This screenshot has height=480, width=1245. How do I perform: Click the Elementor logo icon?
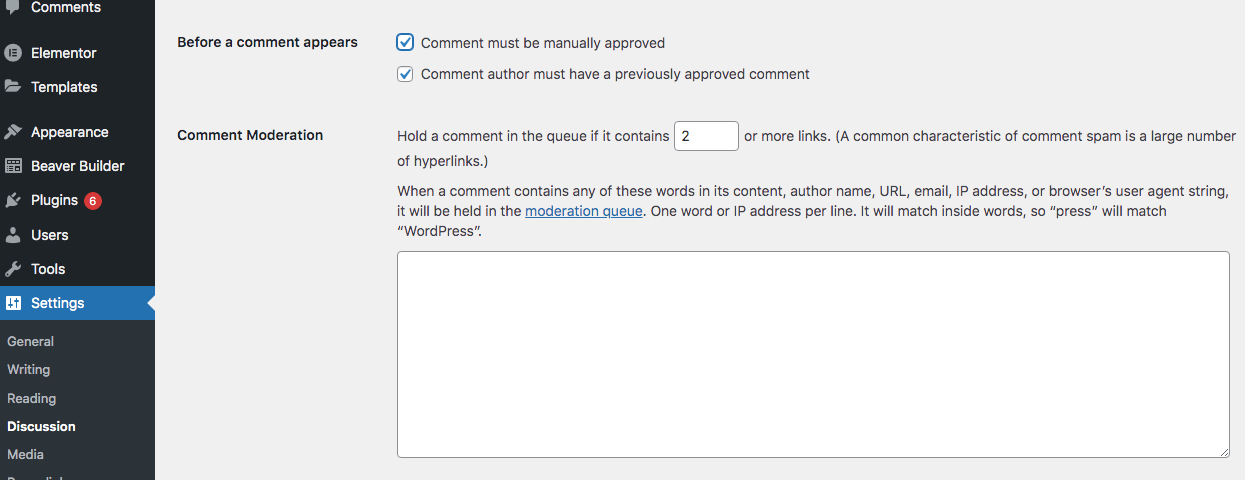13,53
